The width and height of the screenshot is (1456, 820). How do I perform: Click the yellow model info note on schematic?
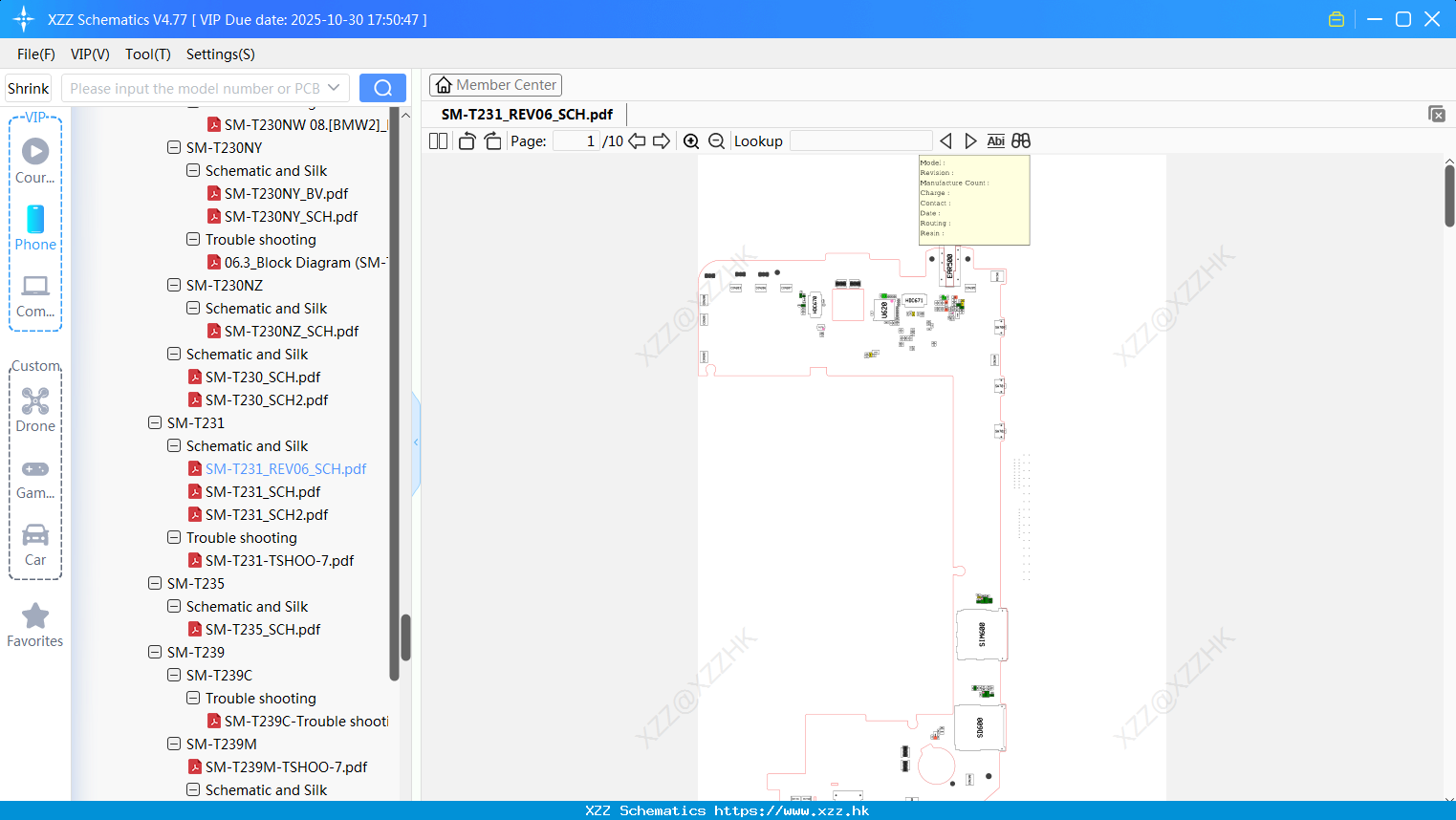point(974,200)
